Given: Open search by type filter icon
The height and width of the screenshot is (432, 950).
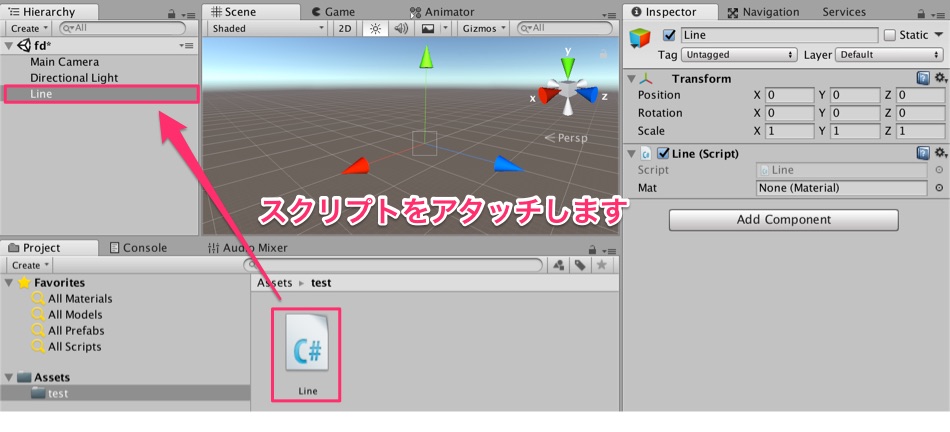Looking at the screenshot, I should point(559,265).
